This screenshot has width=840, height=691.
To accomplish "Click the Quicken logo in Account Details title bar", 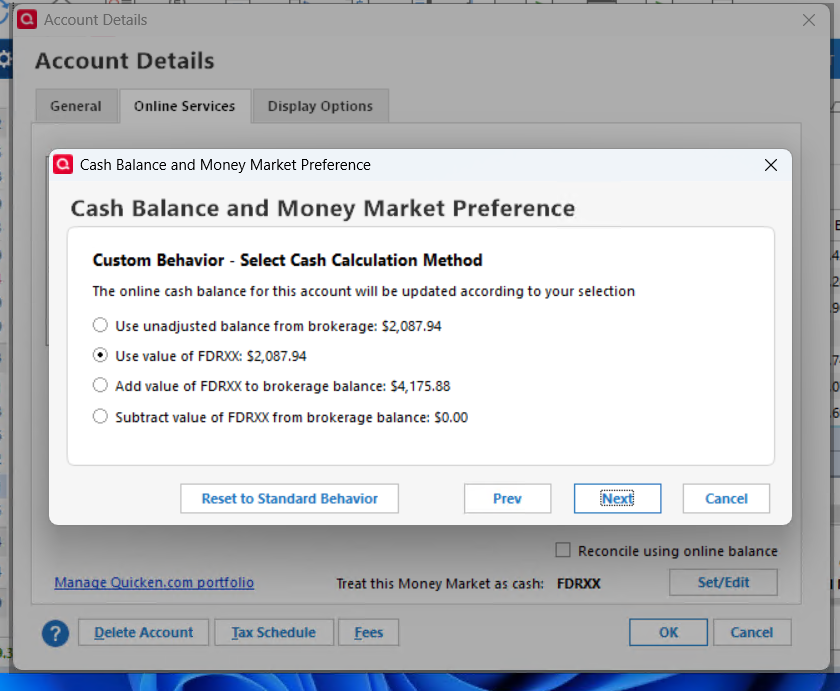I will pyautogui.click(x=27, y=19).
